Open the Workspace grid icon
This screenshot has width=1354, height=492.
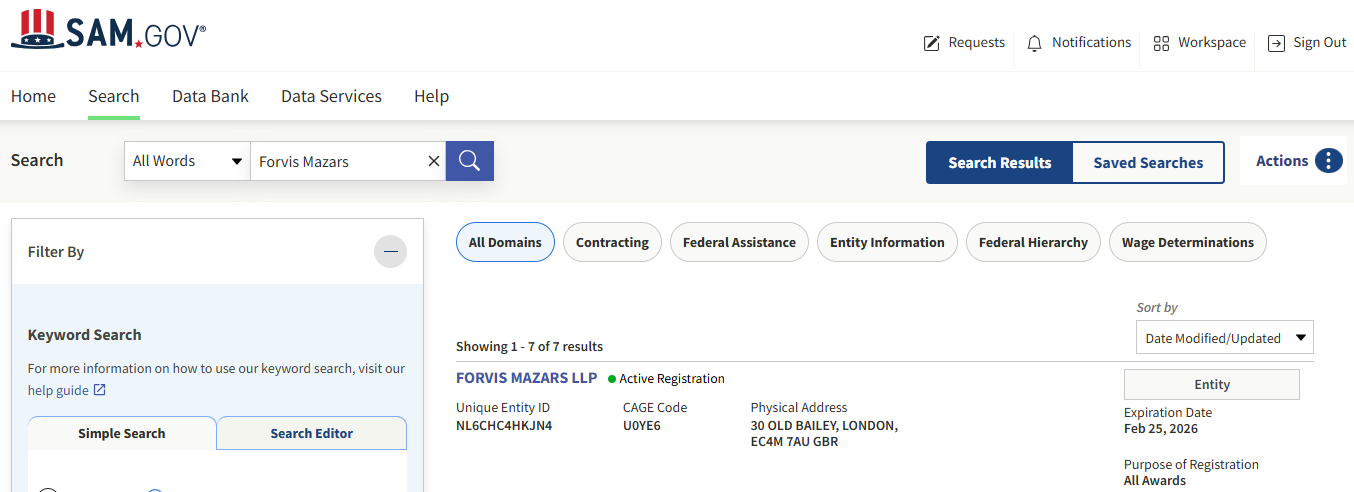pos(1161,43)
